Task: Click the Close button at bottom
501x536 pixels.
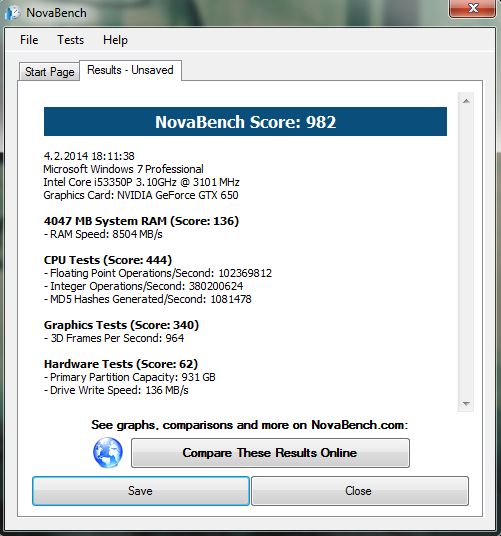Action: pos(360,491)
